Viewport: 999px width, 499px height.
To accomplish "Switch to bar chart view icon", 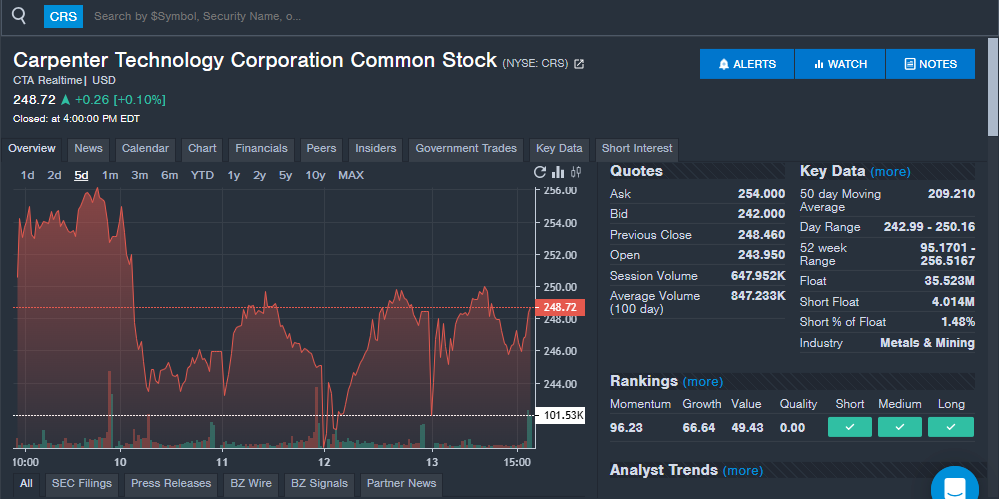I will 558,172.
